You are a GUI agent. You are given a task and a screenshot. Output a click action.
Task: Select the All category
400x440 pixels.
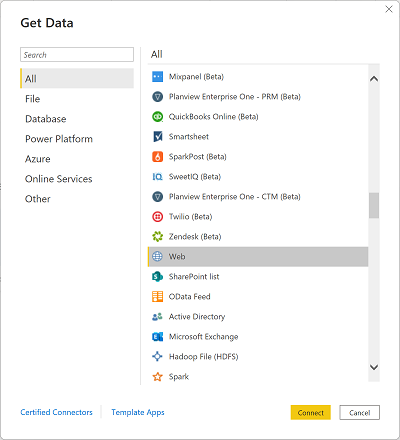(77, 78)
